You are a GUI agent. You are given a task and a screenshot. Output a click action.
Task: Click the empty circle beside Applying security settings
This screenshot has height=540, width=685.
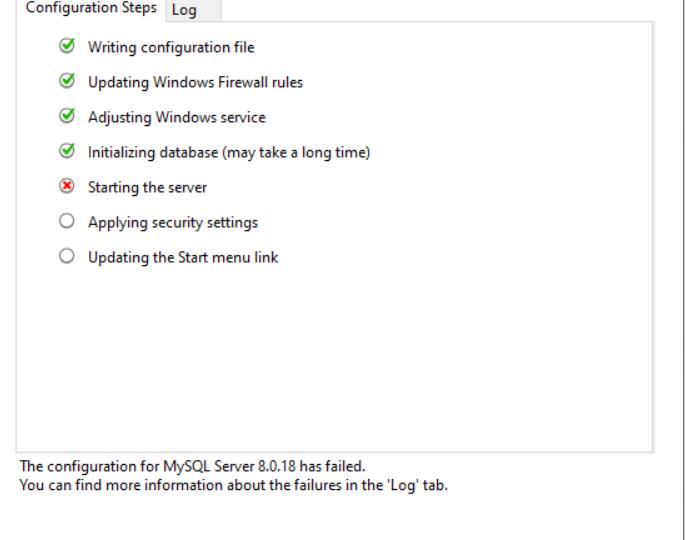click(x=67, y=221)
